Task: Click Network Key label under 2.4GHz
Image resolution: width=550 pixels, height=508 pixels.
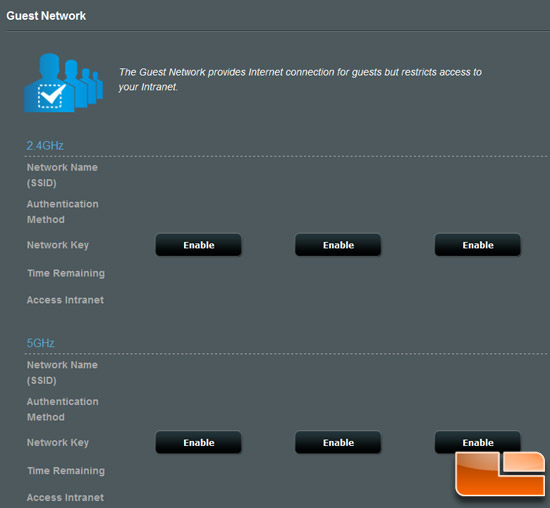Action: tap(58, 245)
